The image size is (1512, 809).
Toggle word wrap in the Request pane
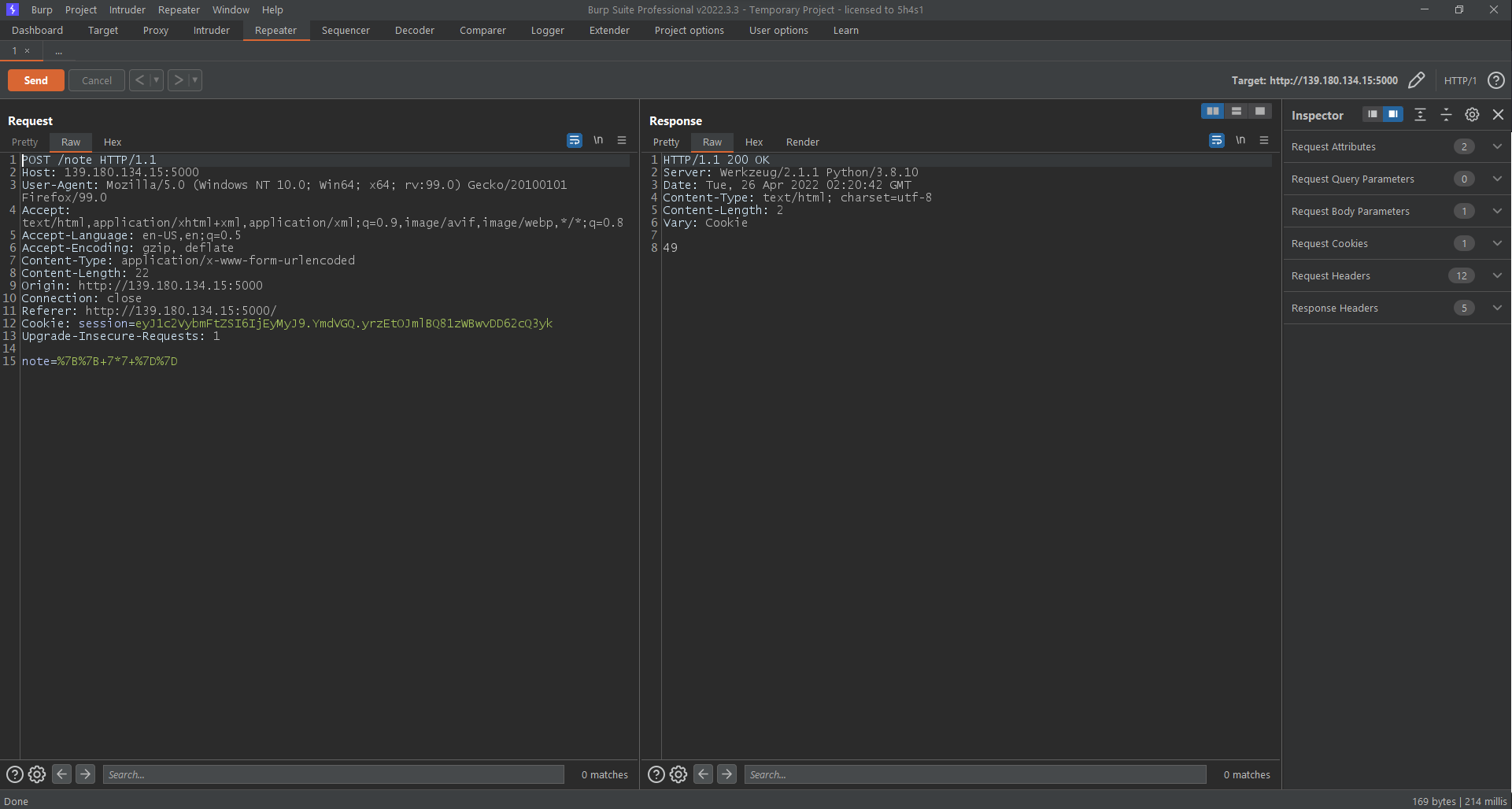[x=575, y=140]
